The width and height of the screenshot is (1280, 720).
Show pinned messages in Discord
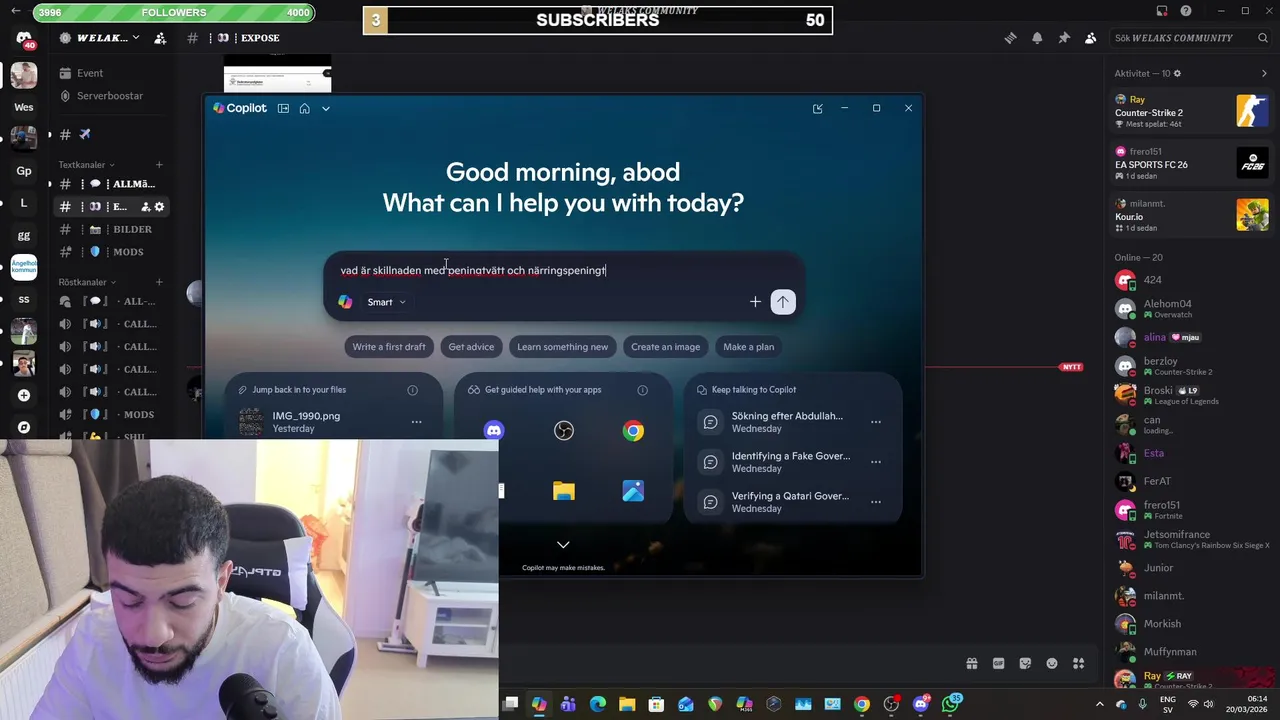[1064, 38]
